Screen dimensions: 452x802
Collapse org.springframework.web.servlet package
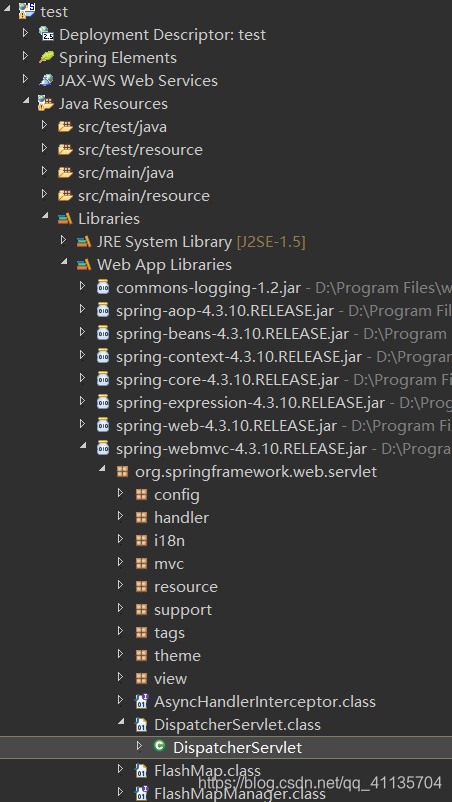[x=101, y=470]
